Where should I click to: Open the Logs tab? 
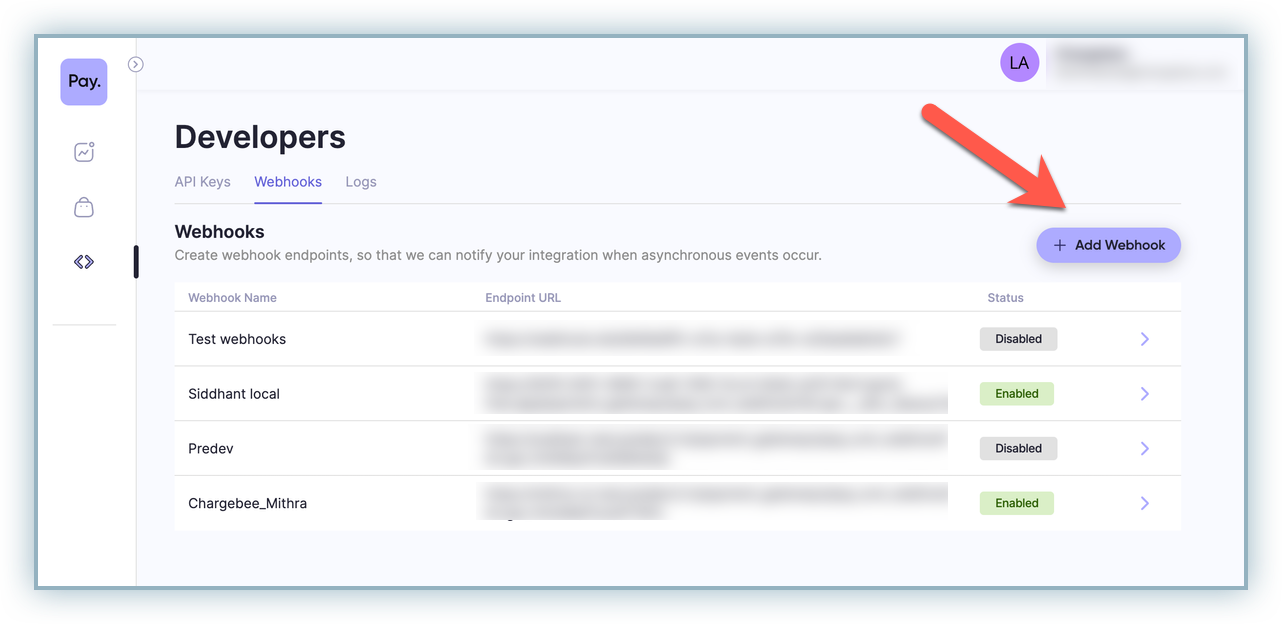point(361,182)
